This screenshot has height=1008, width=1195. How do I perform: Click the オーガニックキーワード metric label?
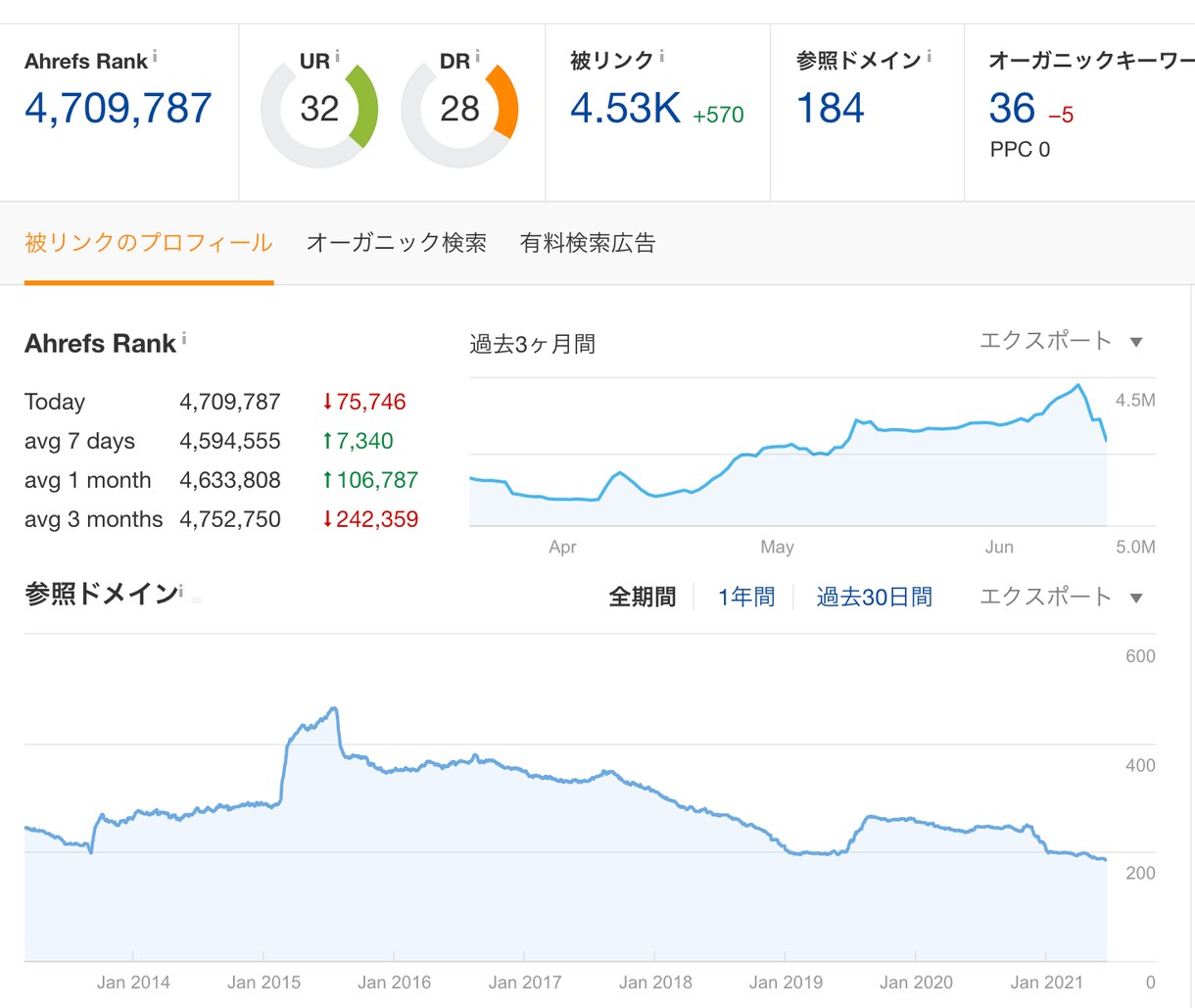coord(1091,61)
